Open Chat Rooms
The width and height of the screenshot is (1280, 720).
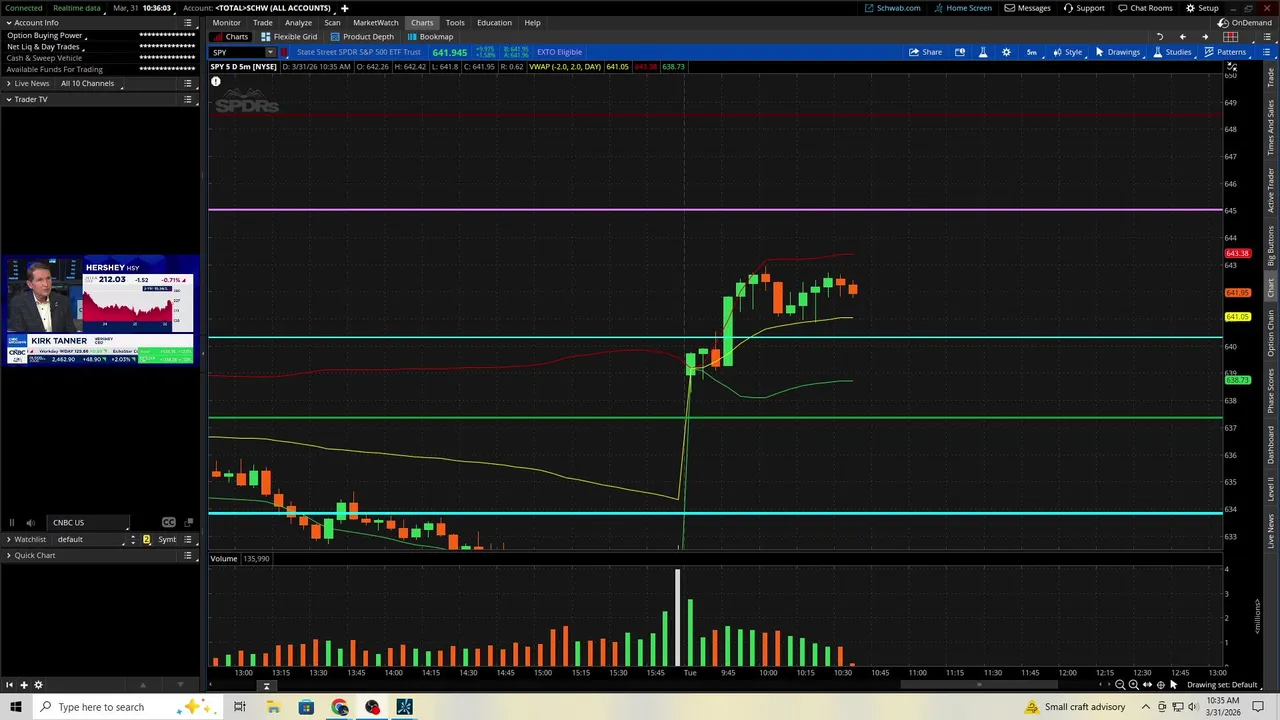1145,8
